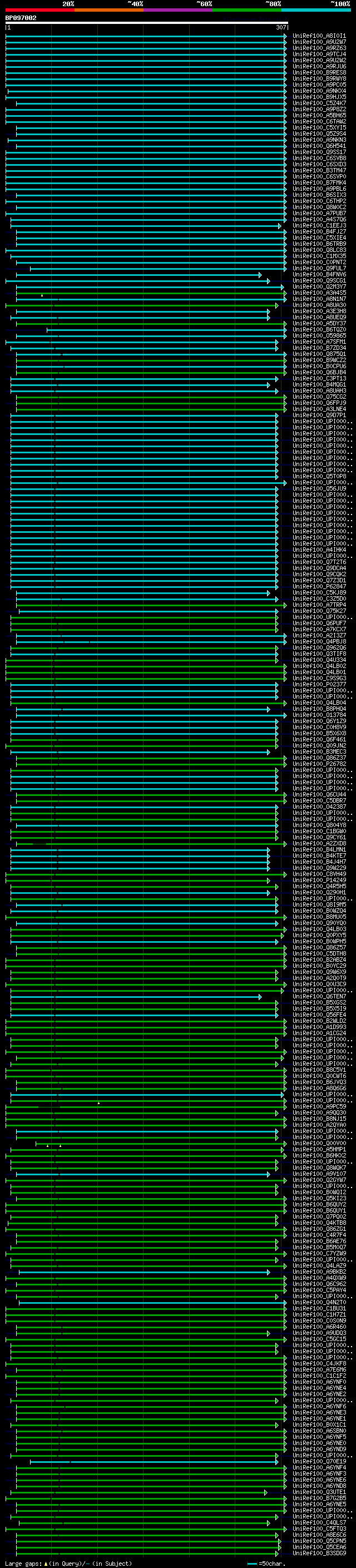
Task: Open hit UniRef100_B9RES8
Action: coord(319,72)
